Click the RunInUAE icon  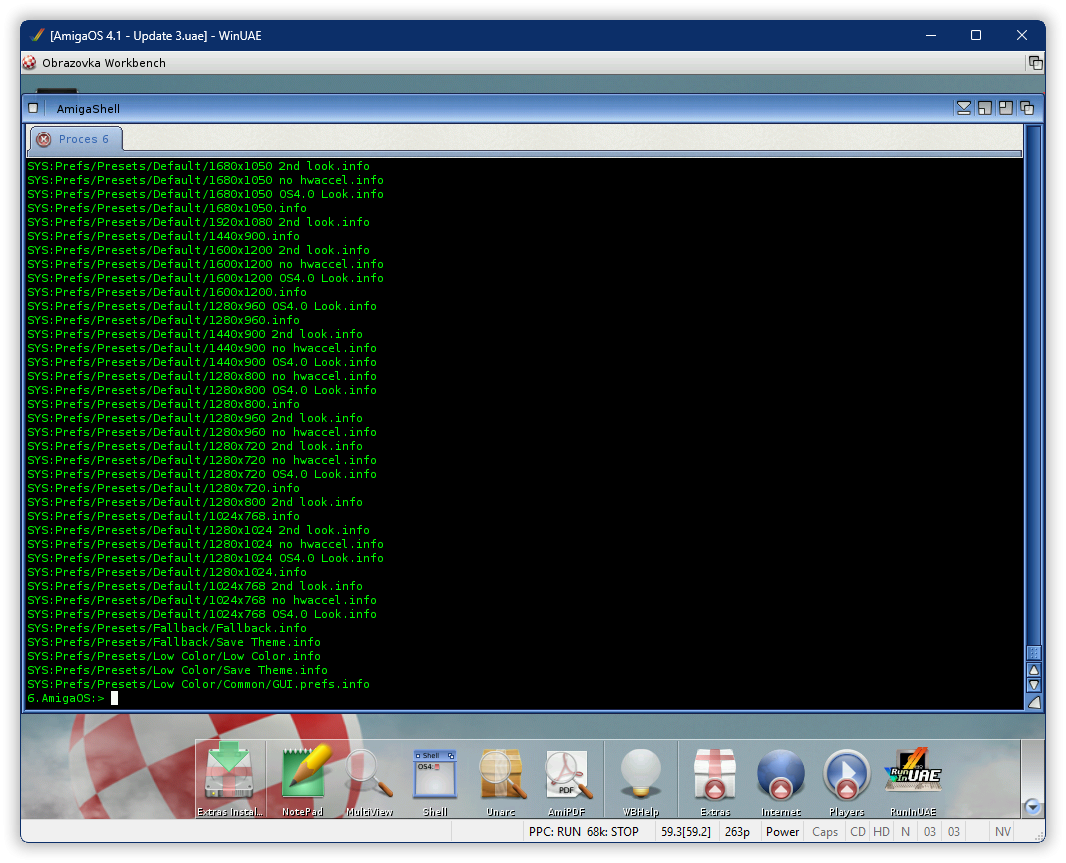pyautogui.click(x=913, y=777)
